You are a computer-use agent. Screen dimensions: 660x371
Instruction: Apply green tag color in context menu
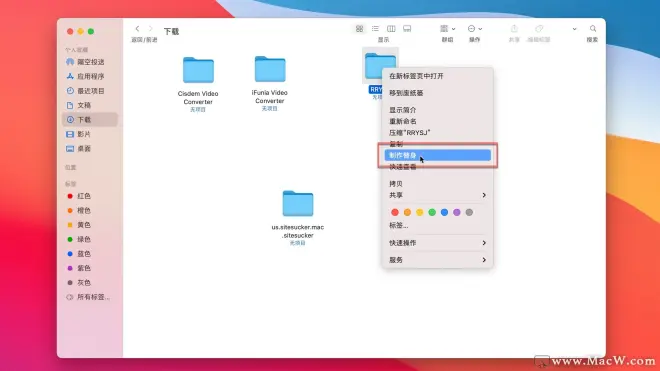[x=432, y=212]
